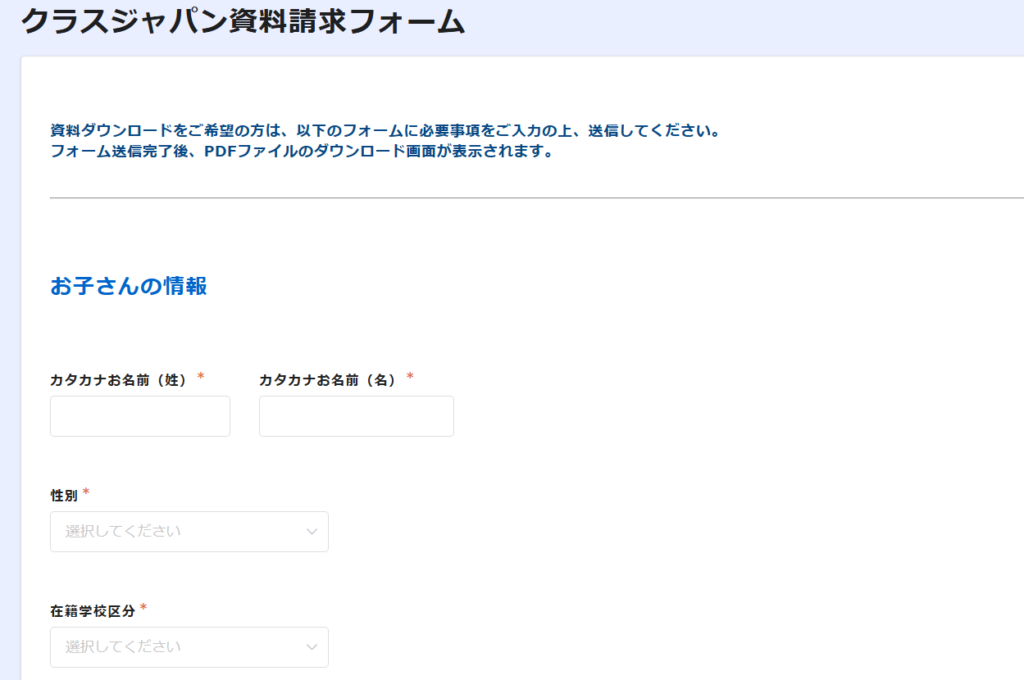Click into the カタカナお名前（姓） input field

tap(139, 416)
